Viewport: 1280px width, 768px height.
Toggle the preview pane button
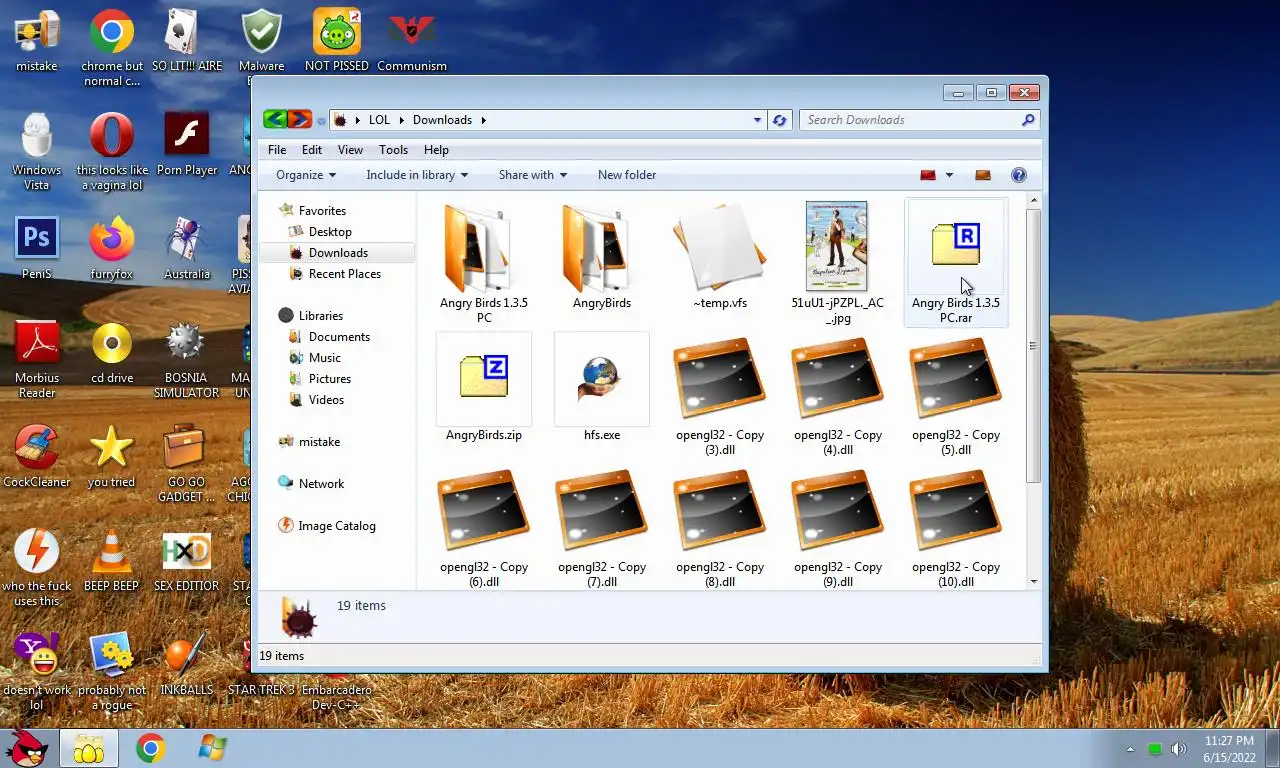coord(983,175)
